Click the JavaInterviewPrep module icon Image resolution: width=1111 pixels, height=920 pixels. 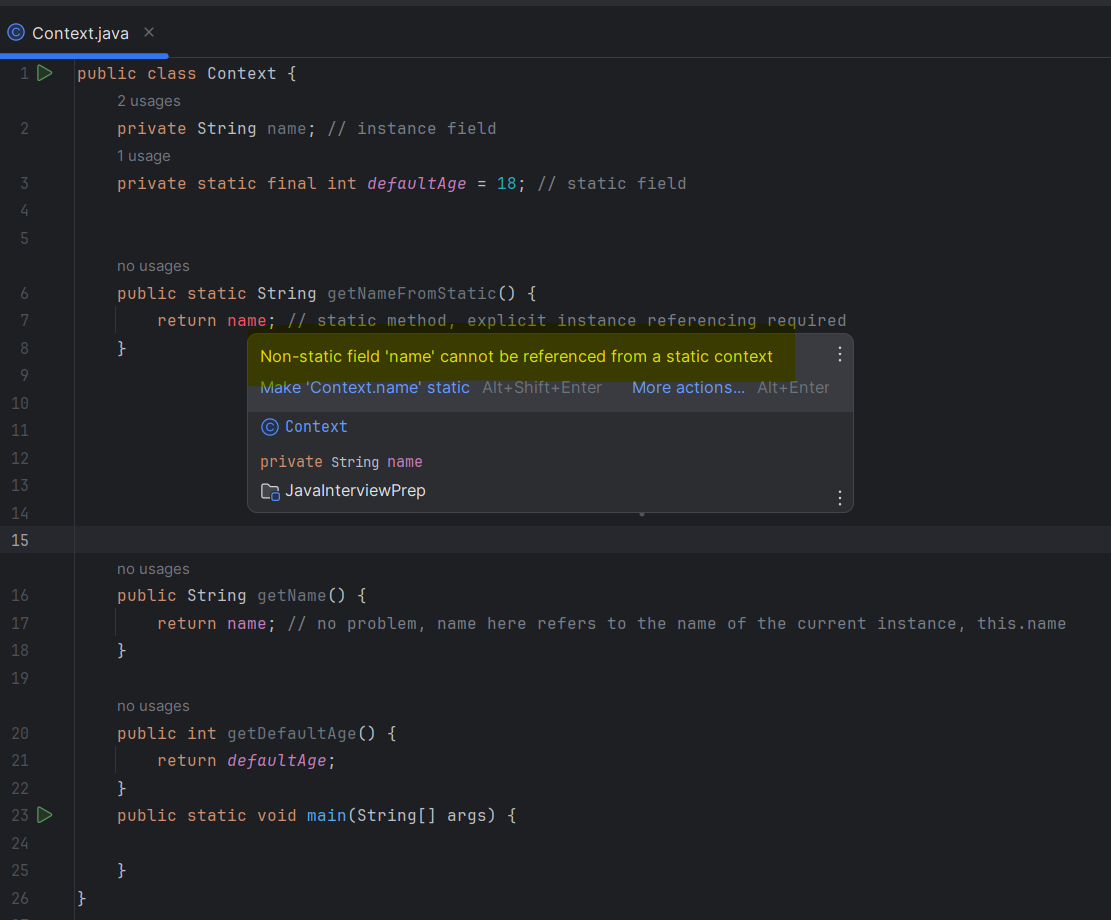point(270,491)
